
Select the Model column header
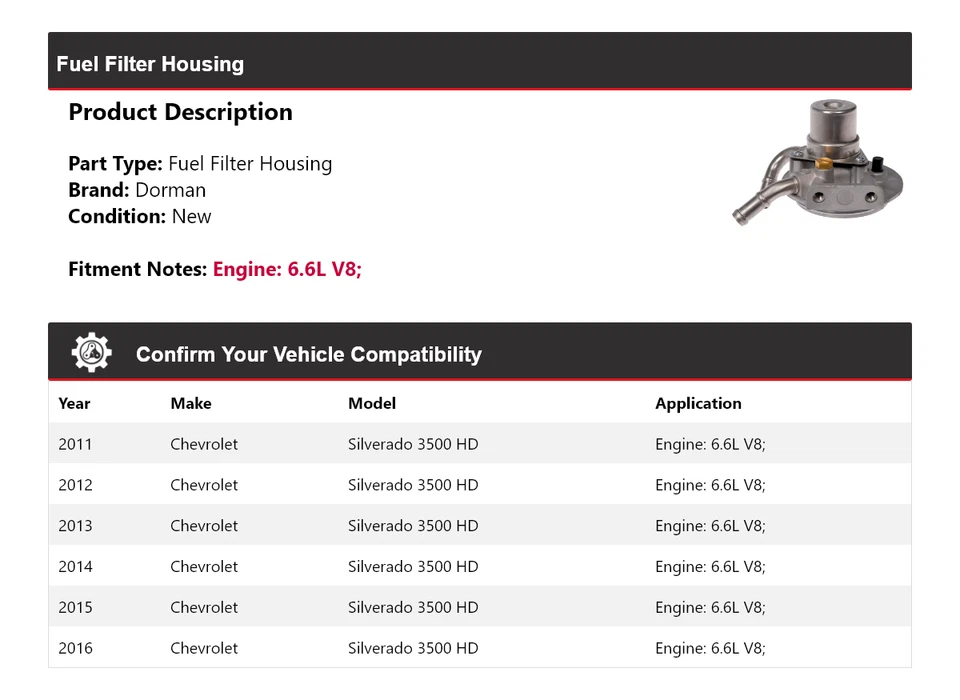point(372,403)
